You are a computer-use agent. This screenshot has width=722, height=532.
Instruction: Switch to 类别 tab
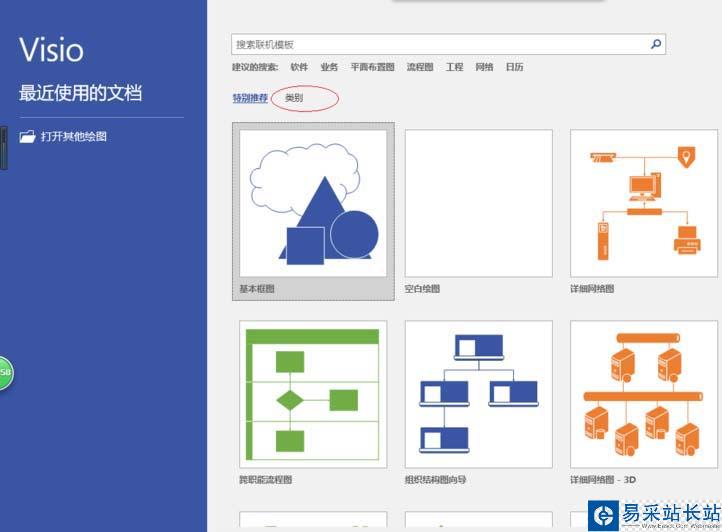[x=294, y=98]
